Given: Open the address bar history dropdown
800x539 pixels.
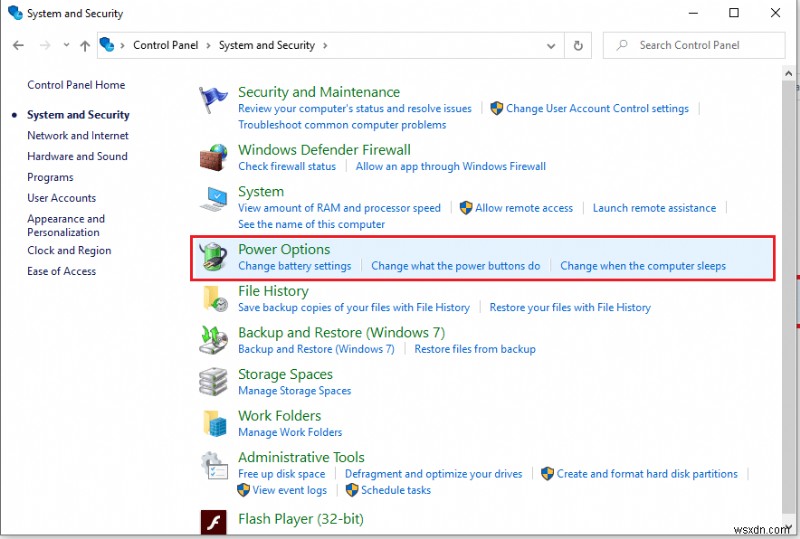Looking at the screenshot, I should [x=551, y=45].
